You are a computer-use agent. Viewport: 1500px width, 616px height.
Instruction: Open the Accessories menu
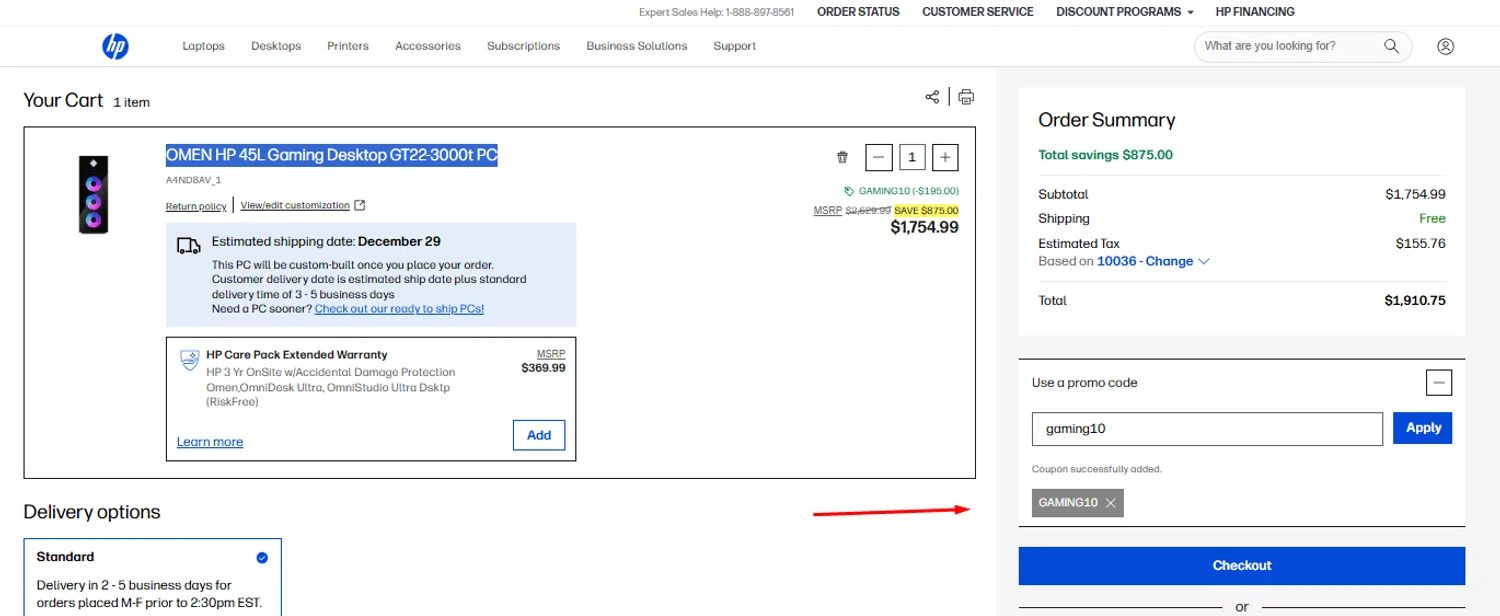pyautogui.click(x=428, y=46)
